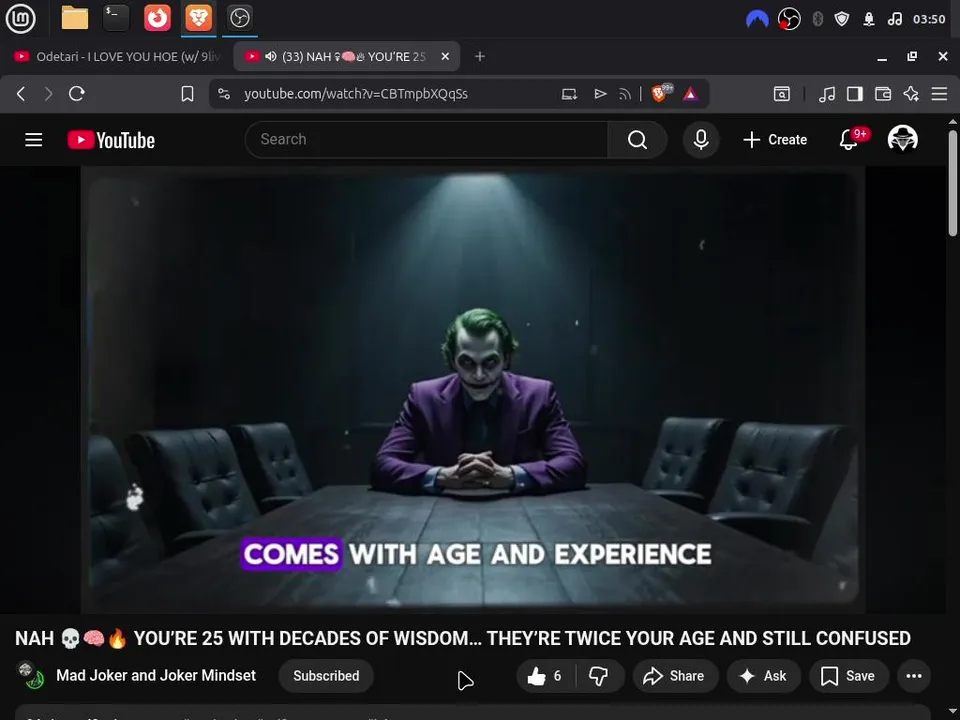Screen dimensions: 960x720
Task: Open Brave Playlist send icon in address bar
Action: pos(600,94)
